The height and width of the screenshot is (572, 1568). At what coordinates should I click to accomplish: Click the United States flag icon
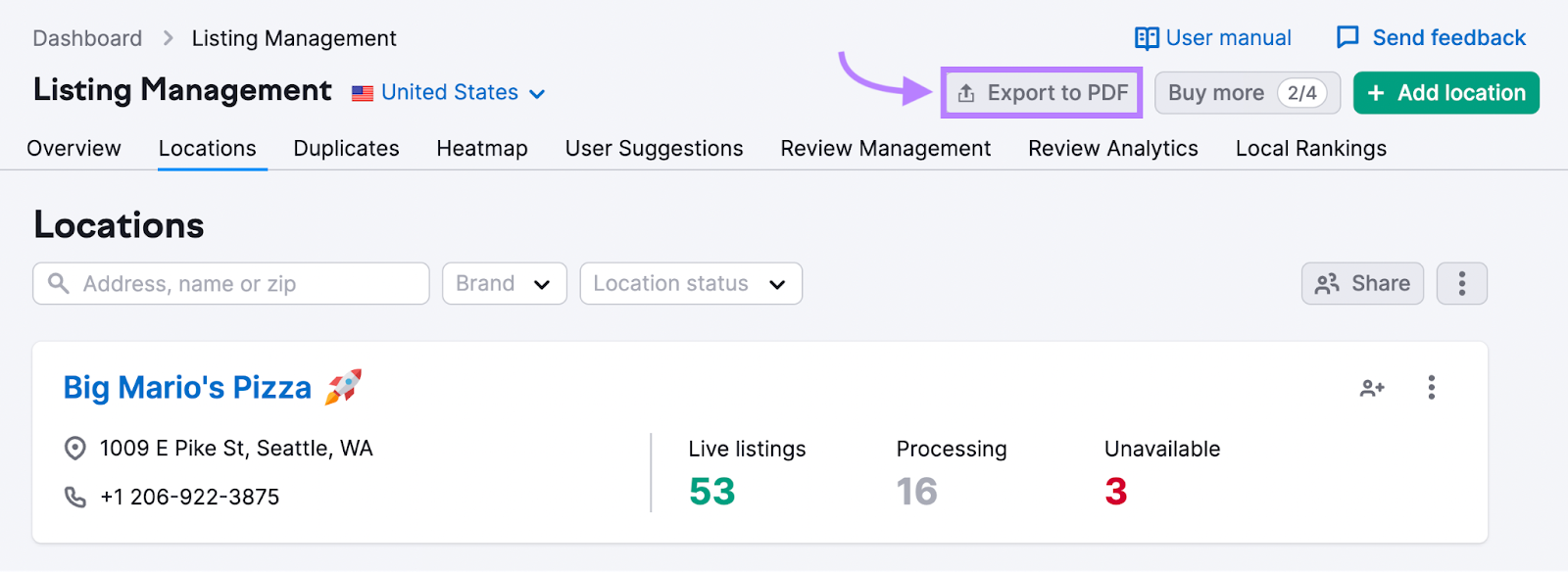click(x=363, y=93)
